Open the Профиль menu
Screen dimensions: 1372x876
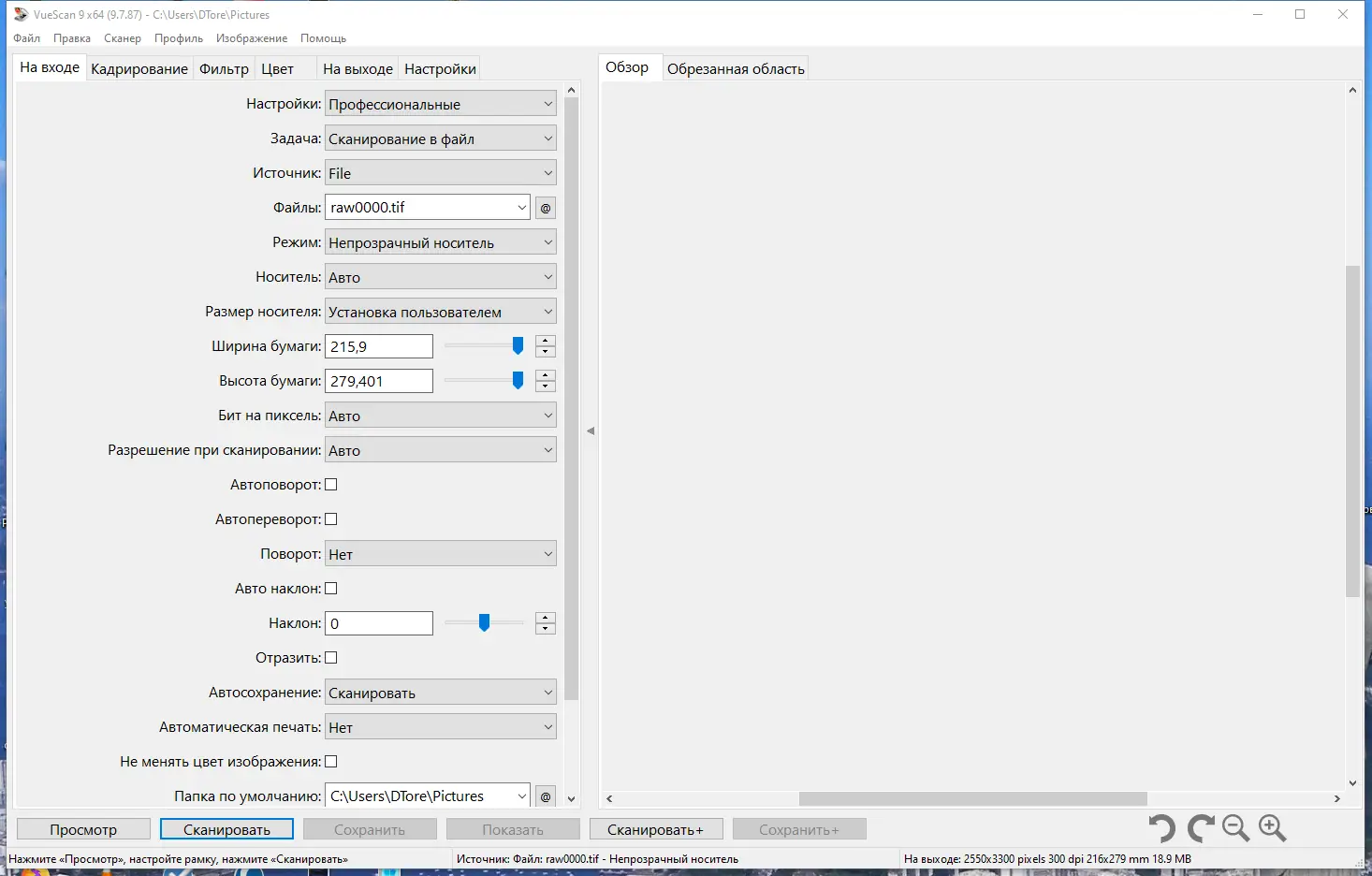click(179, 38)
